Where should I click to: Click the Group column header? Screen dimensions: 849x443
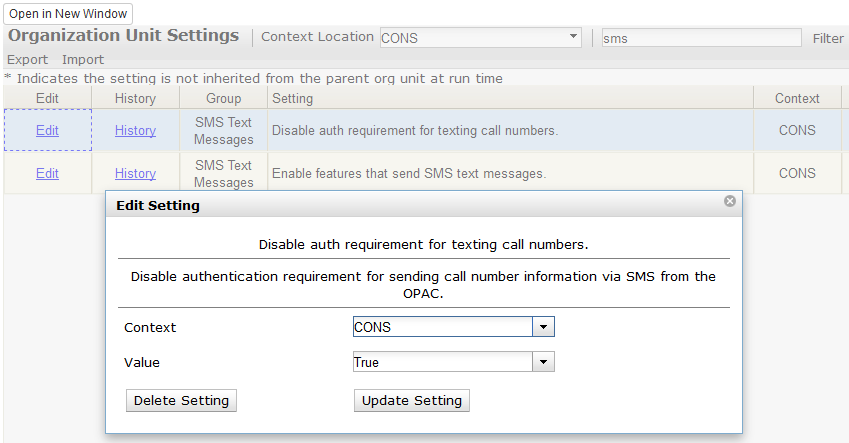point(224,98)
